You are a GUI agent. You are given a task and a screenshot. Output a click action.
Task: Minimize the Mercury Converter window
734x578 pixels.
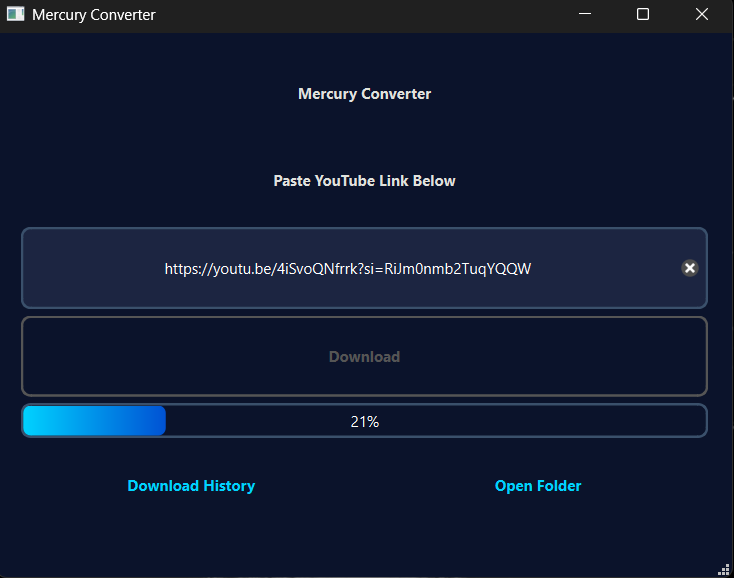[585, 14]
